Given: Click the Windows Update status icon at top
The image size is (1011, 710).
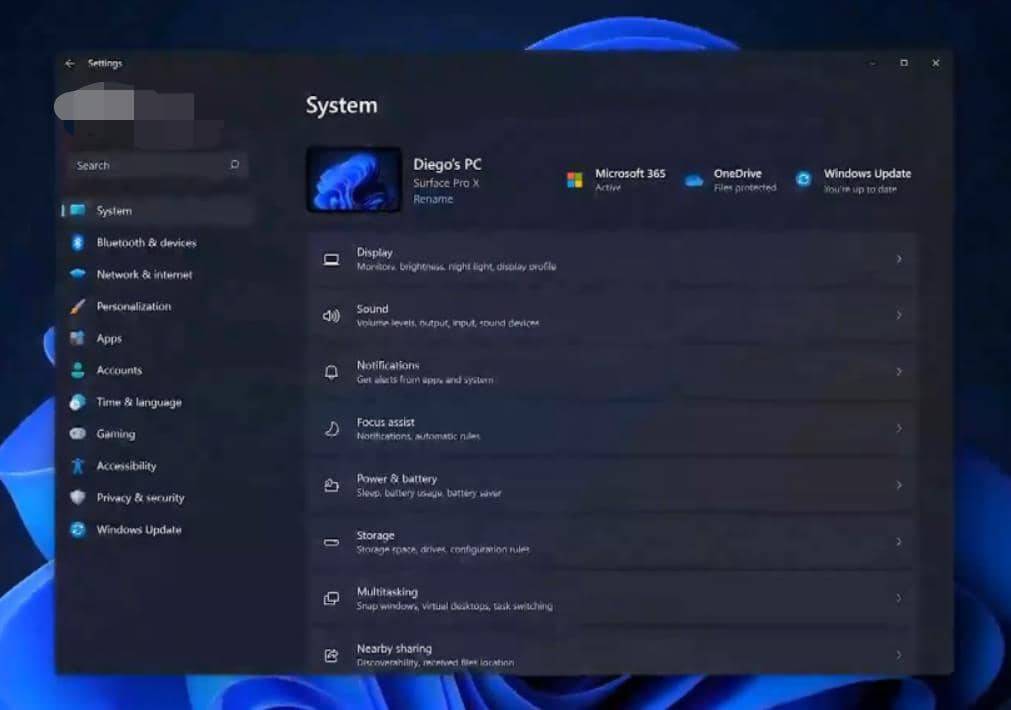Looking at the screenshot, I should point(803,180).
